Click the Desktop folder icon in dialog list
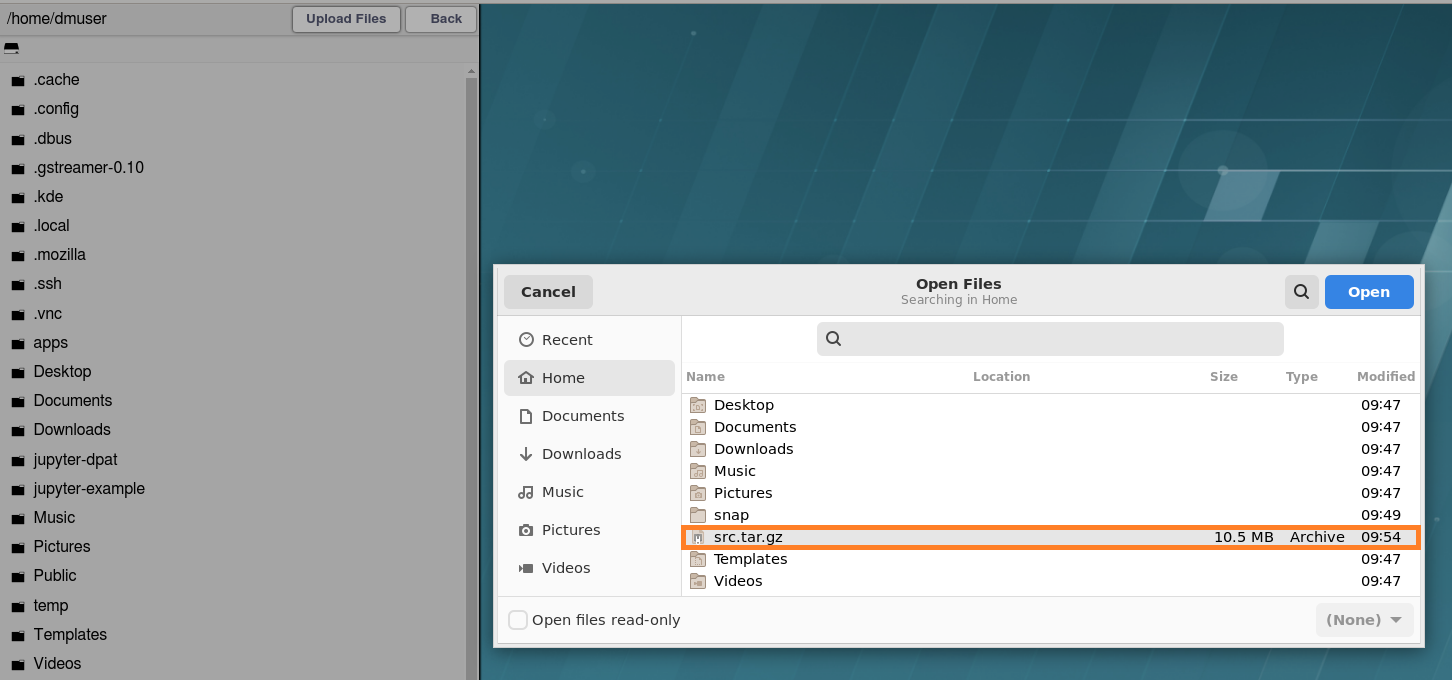The image size is (1452, 680). coord(698,405)
